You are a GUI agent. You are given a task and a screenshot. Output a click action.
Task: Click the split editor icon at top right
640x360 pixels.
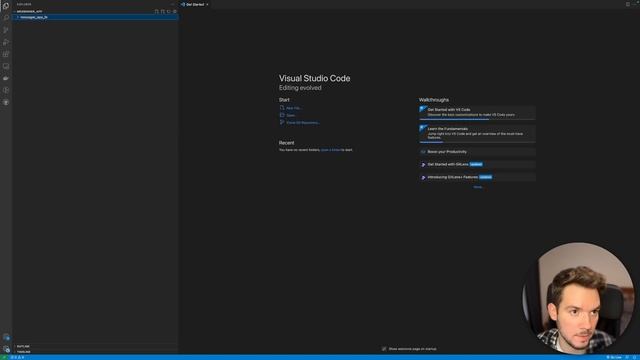[x=628, y=4]
